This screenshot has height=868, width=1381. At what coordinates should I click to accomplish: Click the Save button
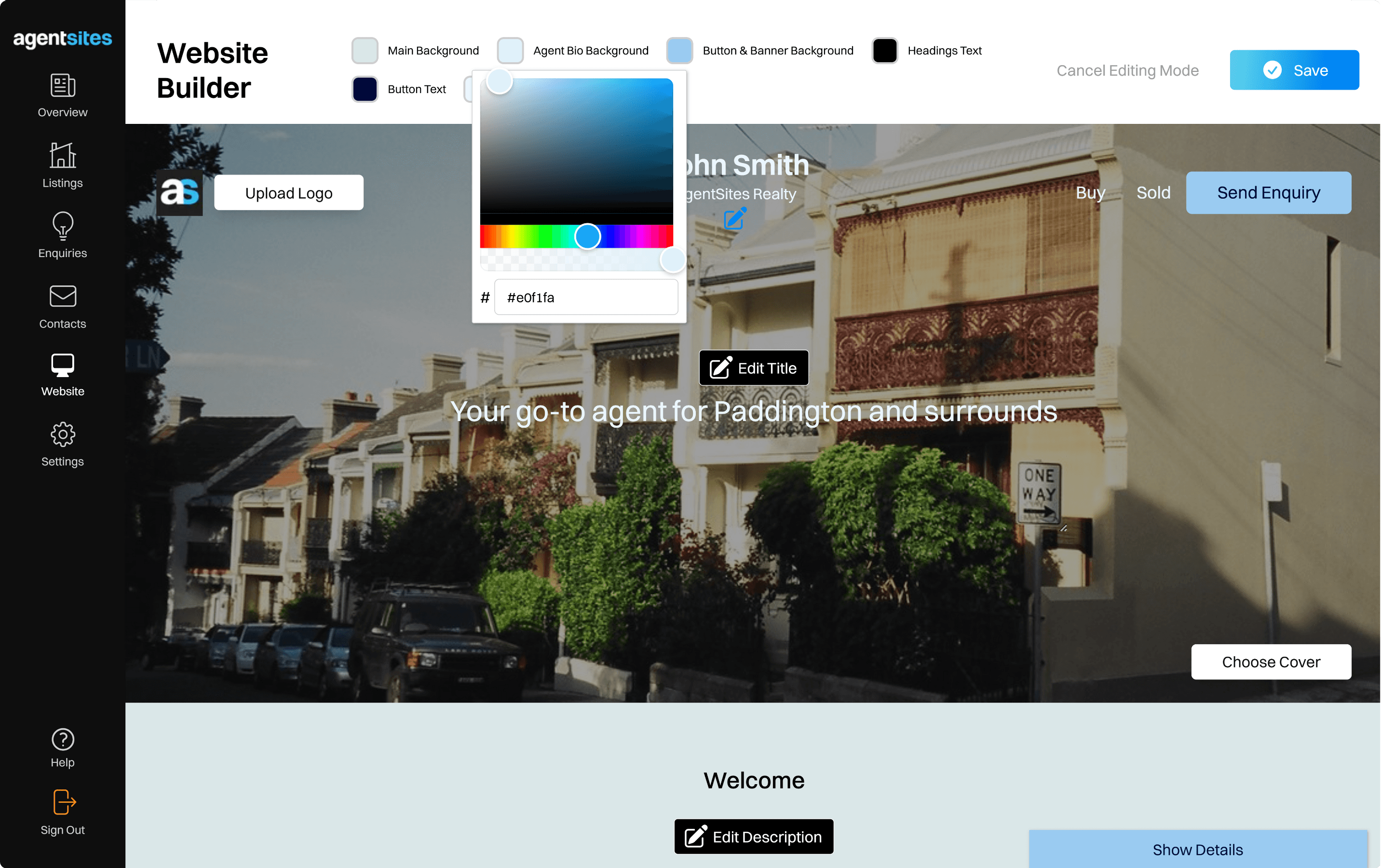point(1294,70)
